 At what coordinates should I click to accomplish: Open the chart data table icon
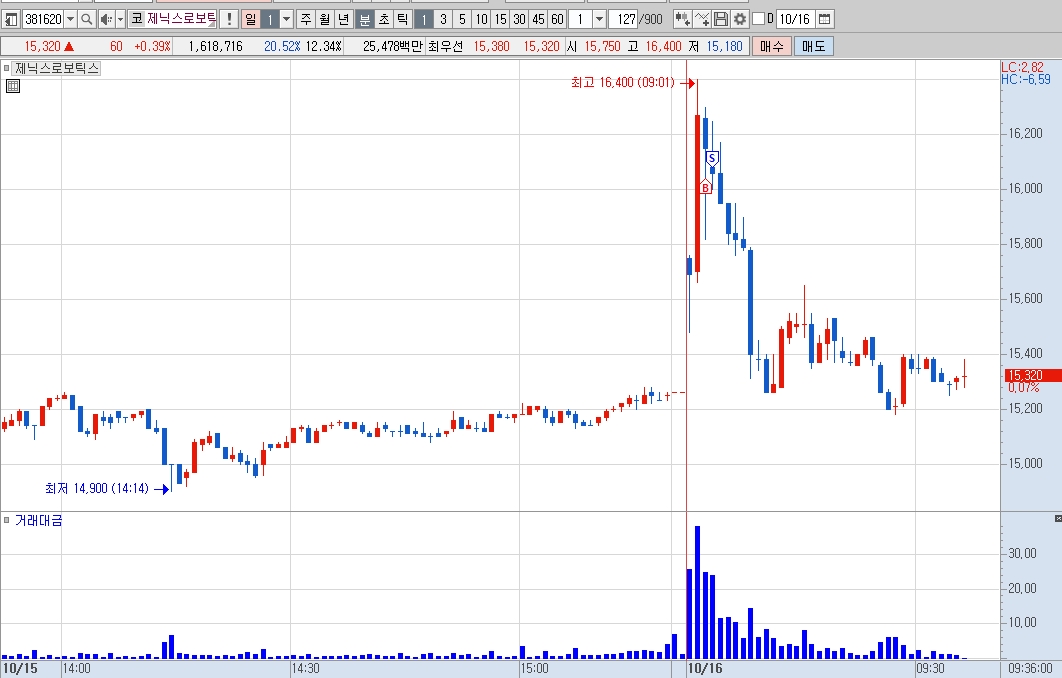pos(13,86)
